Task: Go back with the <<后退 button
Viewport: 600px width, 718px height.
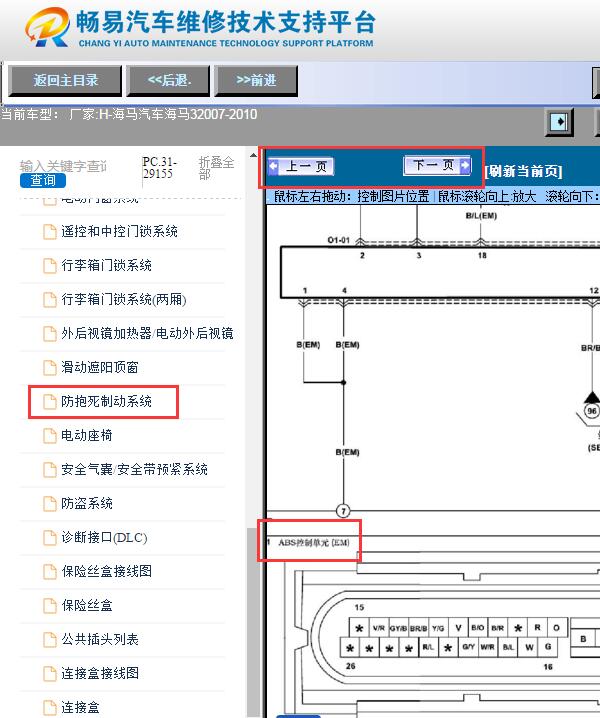Action: pos(169,81)
